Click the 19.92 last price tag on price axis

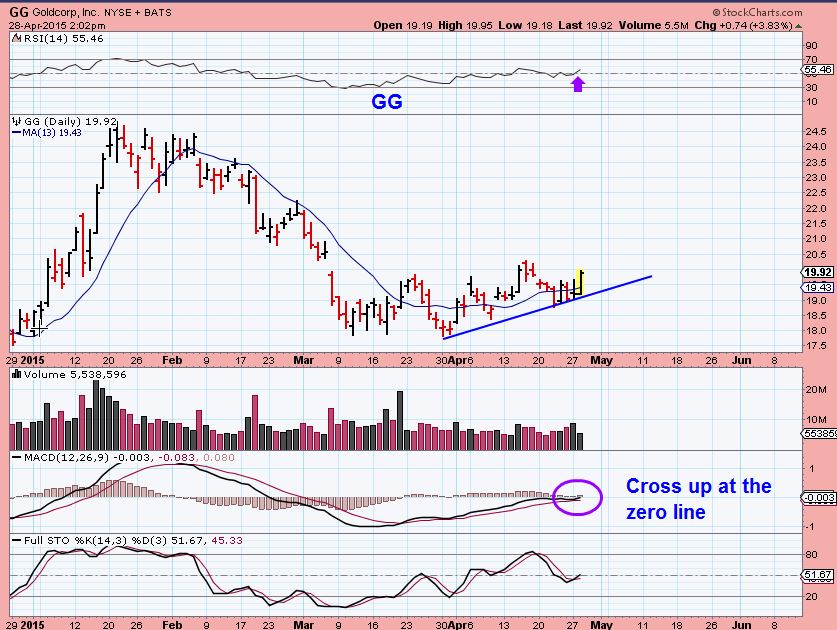click(817, 272)
